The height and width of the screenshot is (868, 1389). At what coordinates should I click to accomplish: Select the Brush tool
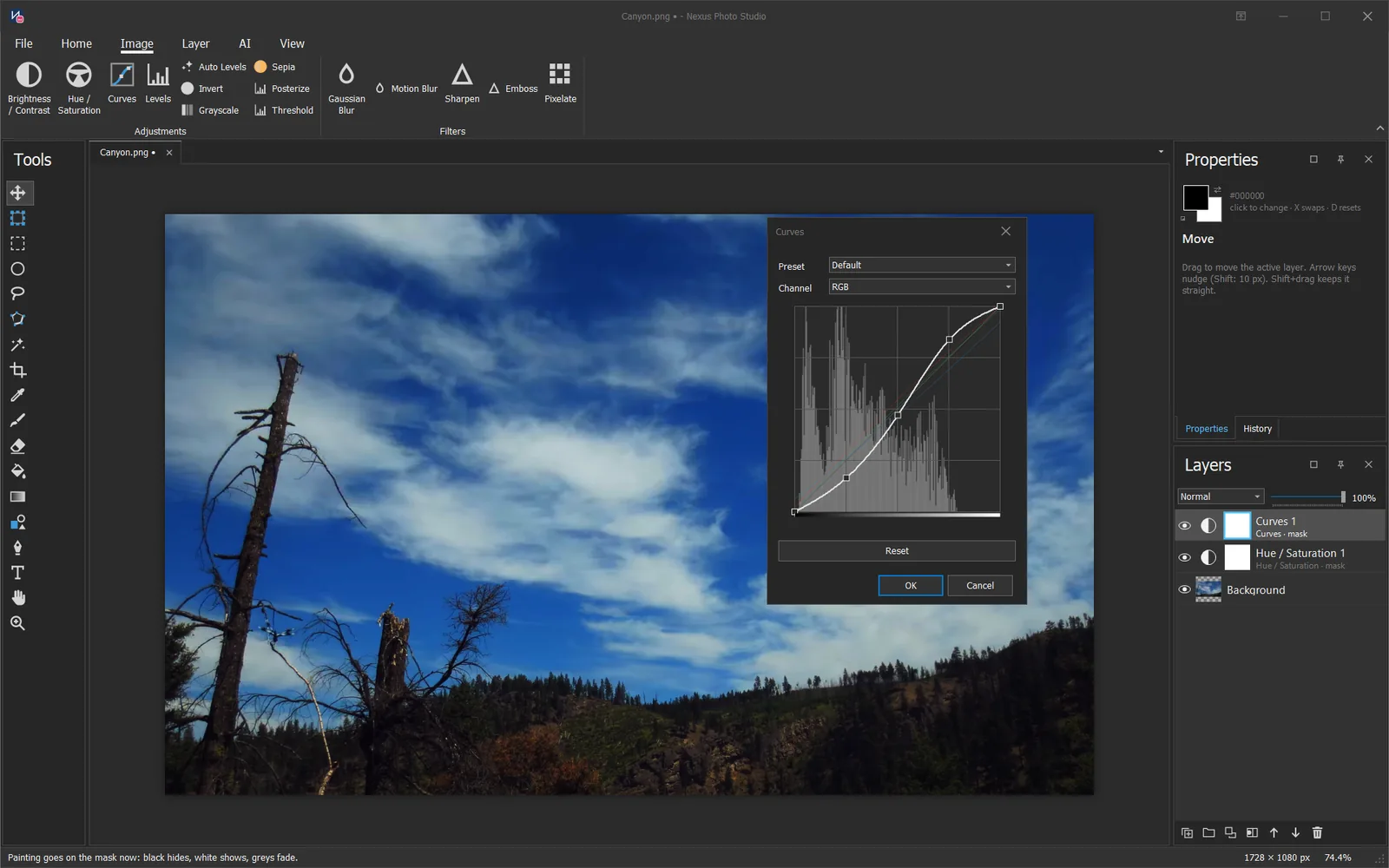coord(17,421)
